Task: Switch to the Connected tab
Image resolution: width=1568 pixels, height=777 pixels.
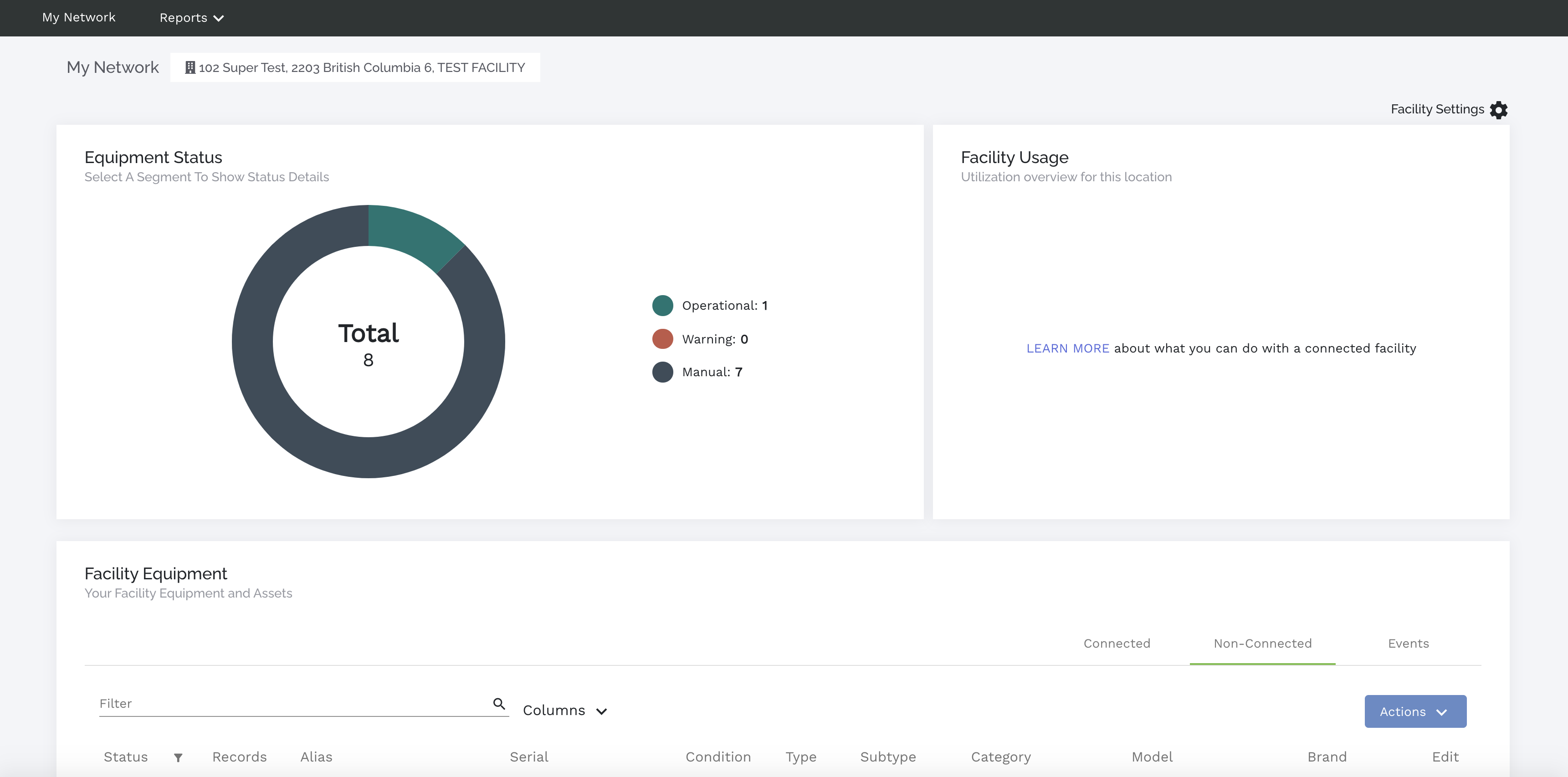Action: (x=1117, y=643)
